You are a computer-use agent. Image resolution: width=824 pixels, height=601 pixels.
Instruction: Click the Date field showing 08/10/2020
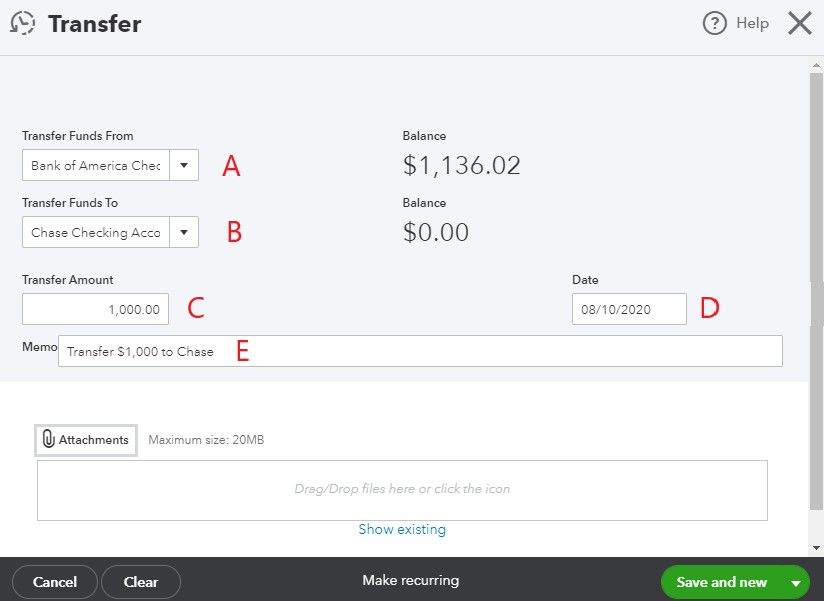click(629, 309)
